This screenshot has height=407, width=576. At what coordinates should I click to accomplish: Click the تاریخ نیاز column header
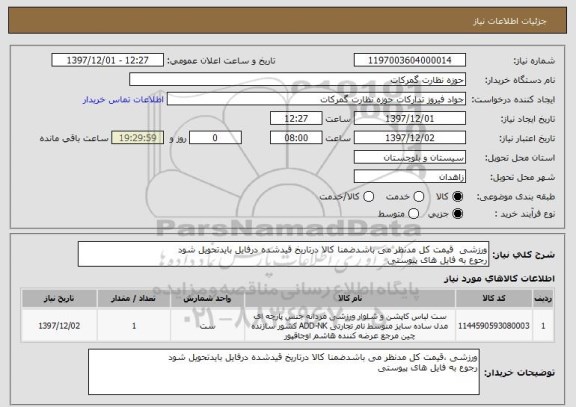[59, 298]
